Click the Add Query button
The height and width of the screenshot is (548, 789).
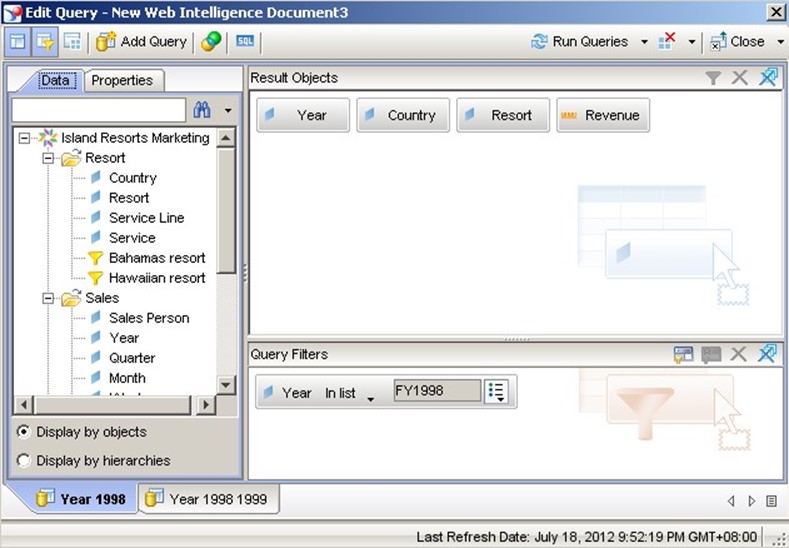pos(141,41)
